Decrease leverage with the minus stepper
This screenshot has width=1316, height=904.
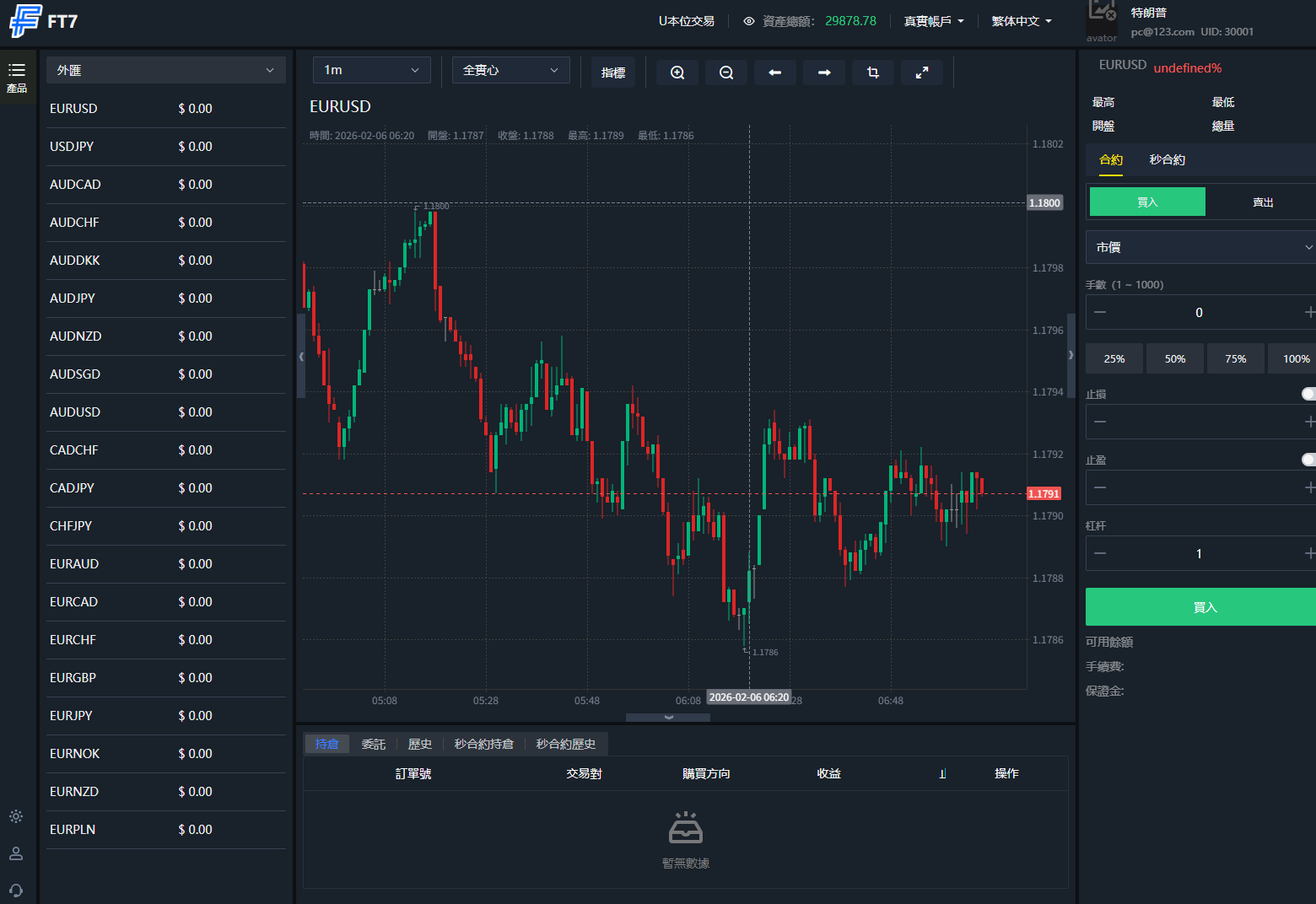tap(1100, 553)
